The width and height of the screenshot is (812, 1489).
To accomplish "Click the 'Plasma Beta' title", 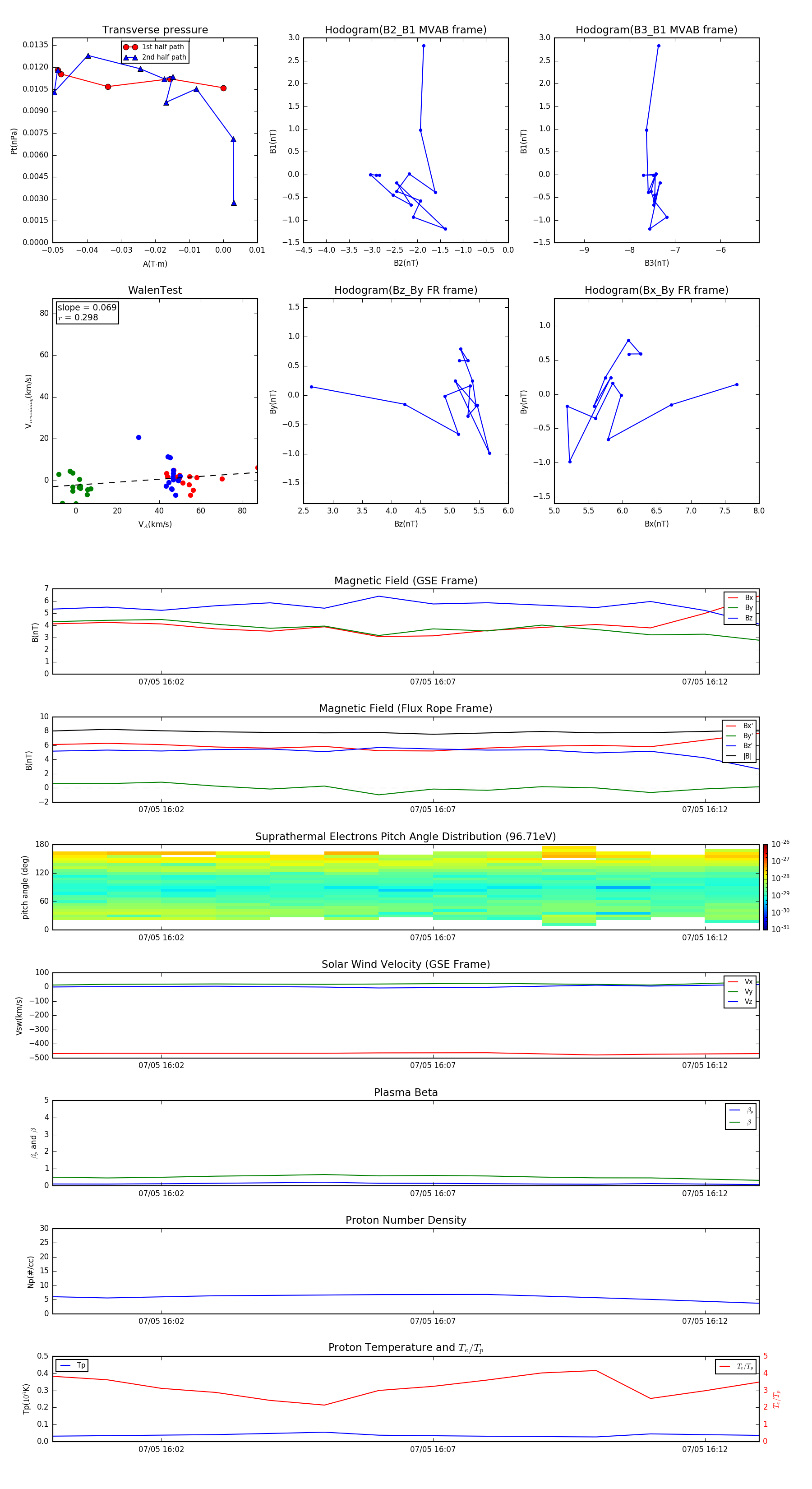I will click(x=406, y=1093).
